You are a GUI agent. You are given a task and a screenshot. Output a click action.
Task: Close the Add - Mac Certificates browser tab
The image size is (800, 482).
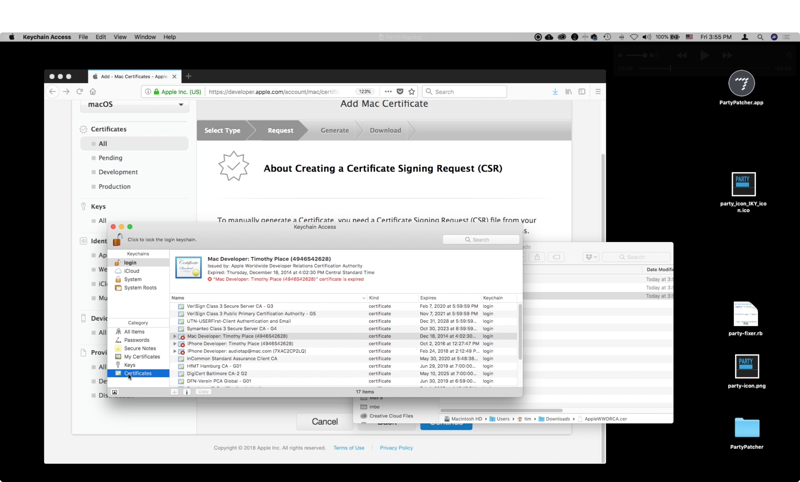[x=174, y=77]
